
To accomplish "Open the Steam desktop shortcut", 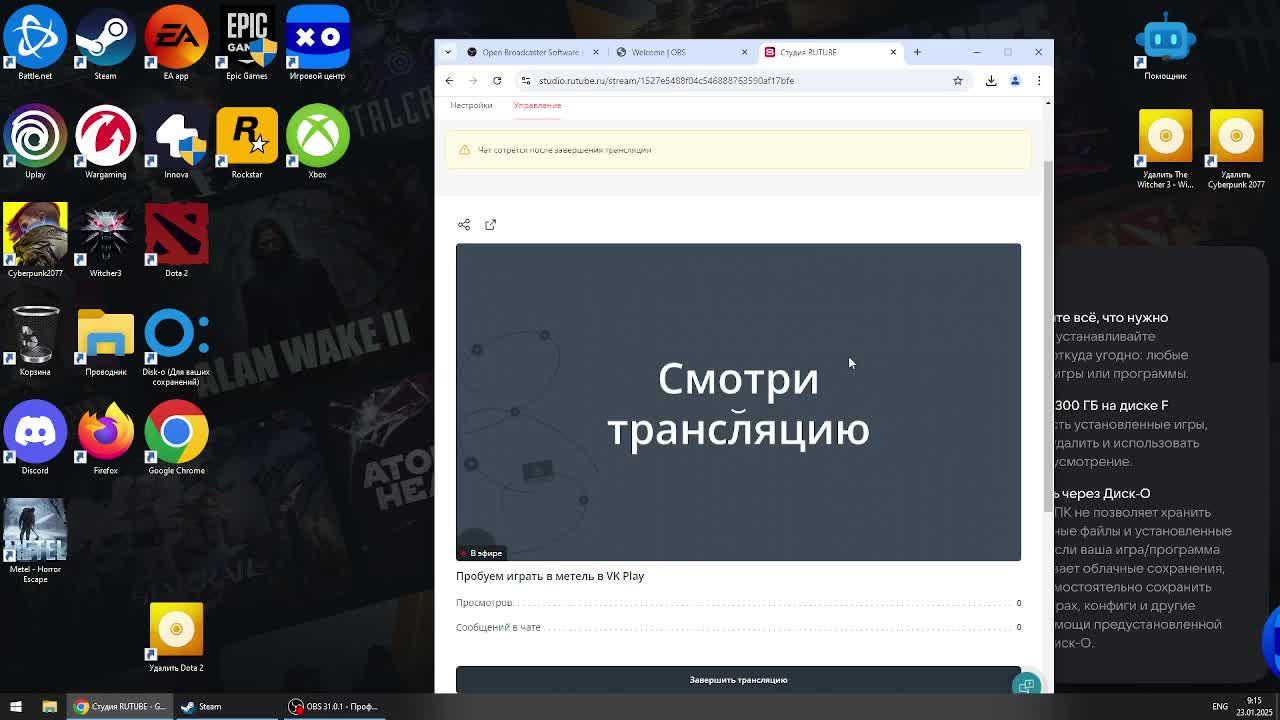I will [x=105, y=42].
